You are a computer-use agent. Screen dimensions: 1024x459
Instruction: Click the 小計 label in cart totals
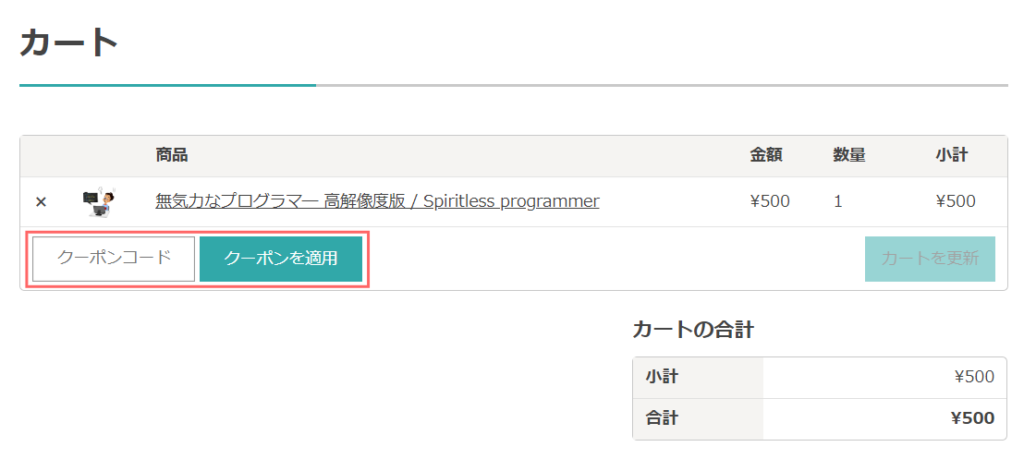point(662,377)
